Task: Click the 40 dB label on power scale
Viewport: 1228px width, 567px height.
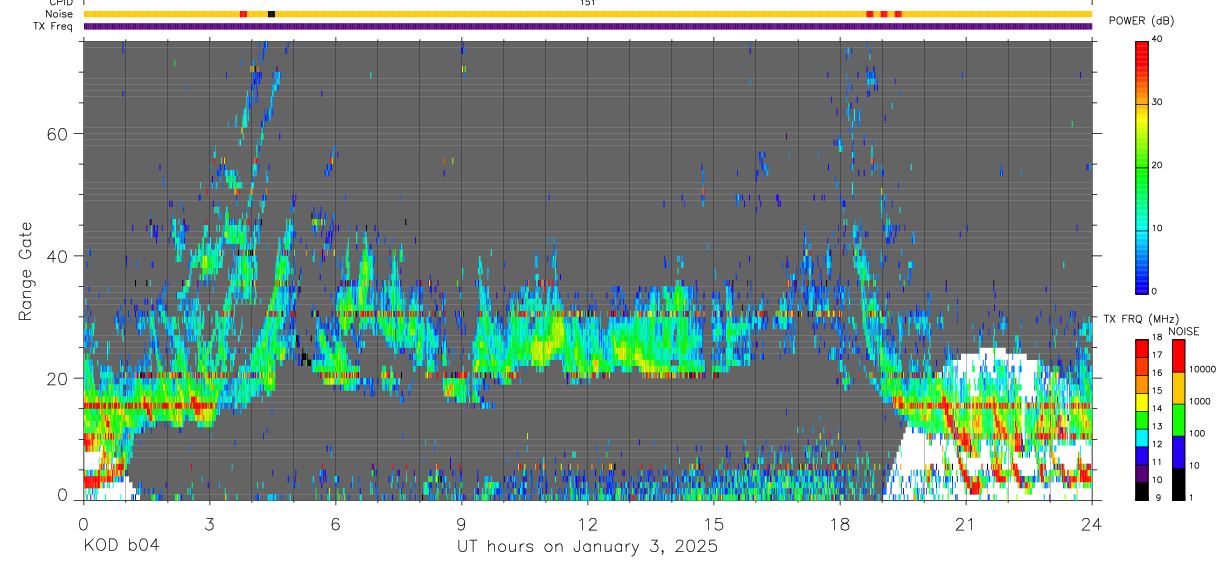Action: click(x=1157, y=39)
